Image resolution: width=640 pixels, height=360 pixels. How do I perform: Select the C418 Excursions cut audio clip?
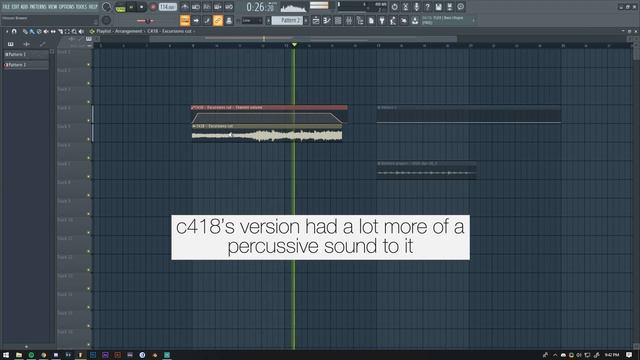tap(267, 133)
